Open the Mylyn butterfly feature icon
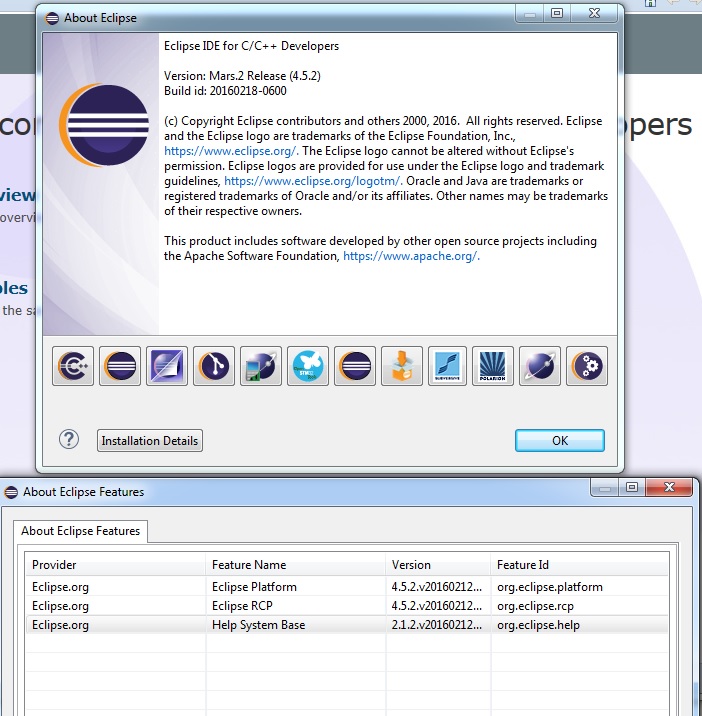Viewport: 702px width, 716px height. coord(308,366)
